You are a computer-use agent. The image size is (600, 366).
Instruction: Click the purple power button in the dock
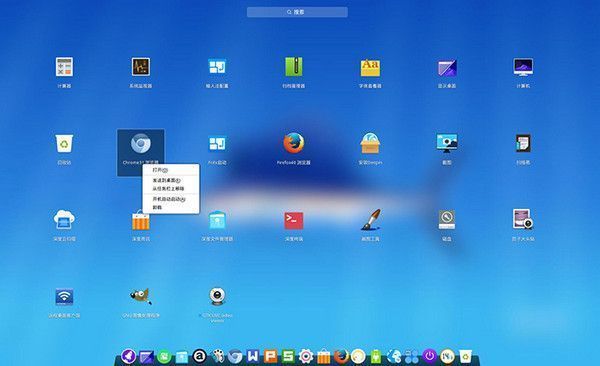(x=429, y=356)
